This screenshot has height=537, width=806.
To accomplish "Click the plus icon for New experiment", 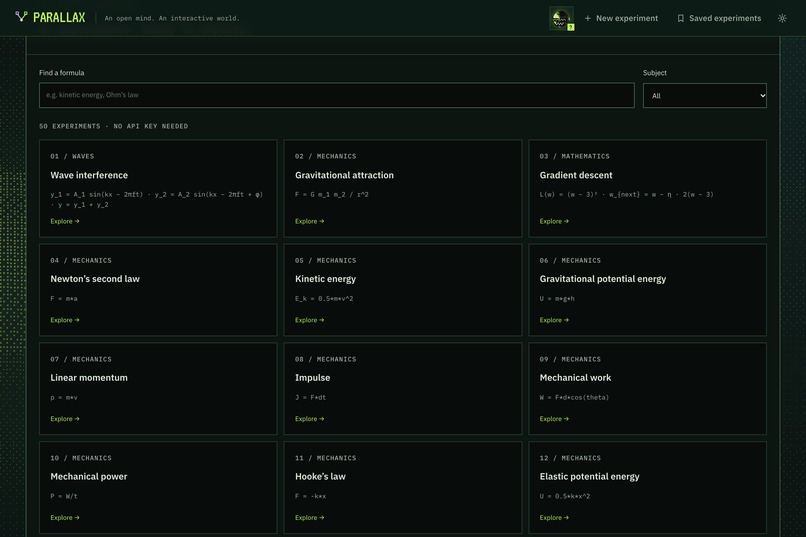I will point(588,18).
